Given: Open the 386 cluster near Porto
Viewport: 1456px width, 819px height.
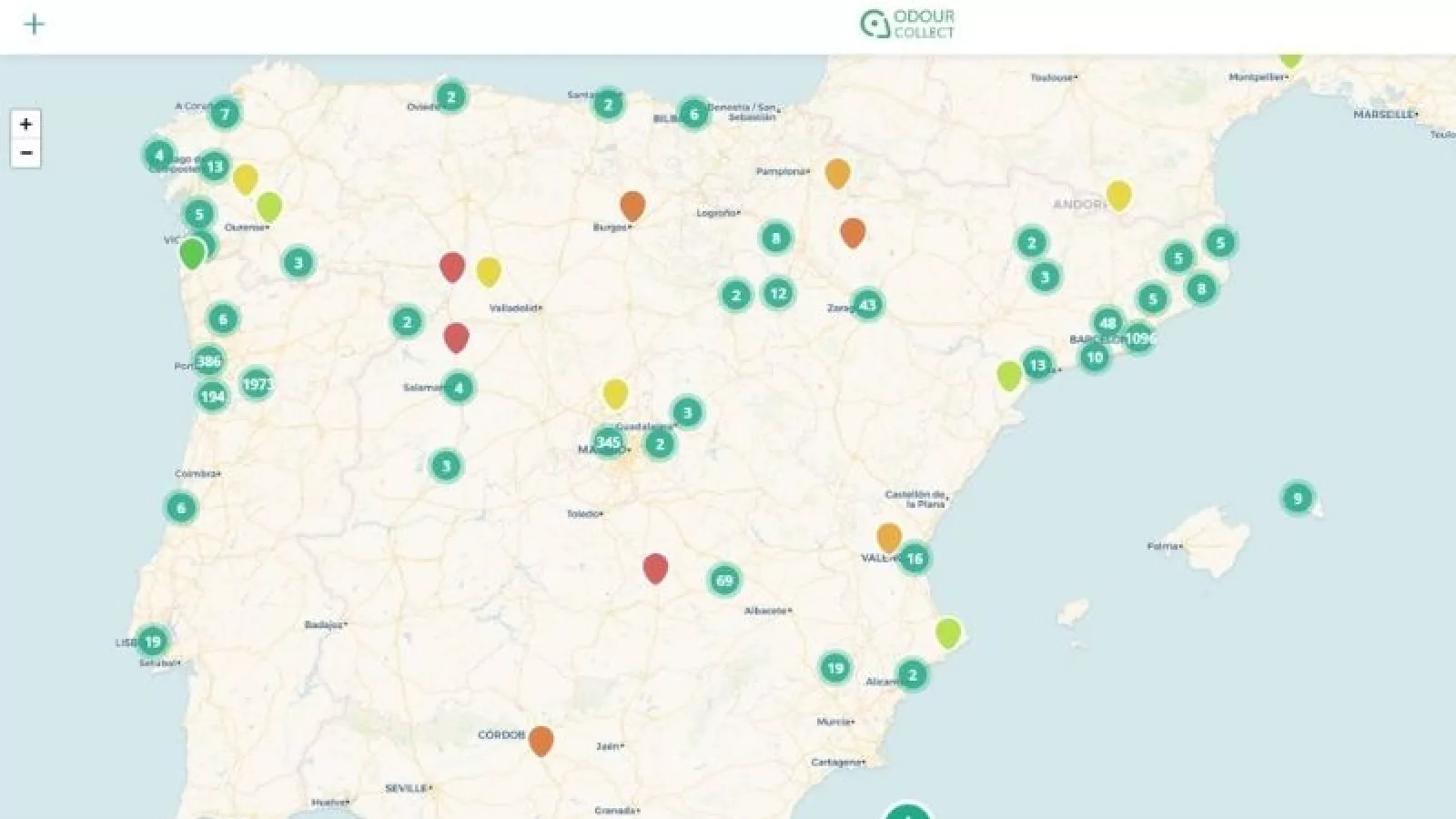Looking at the screenshot, I should click(208, 361).
